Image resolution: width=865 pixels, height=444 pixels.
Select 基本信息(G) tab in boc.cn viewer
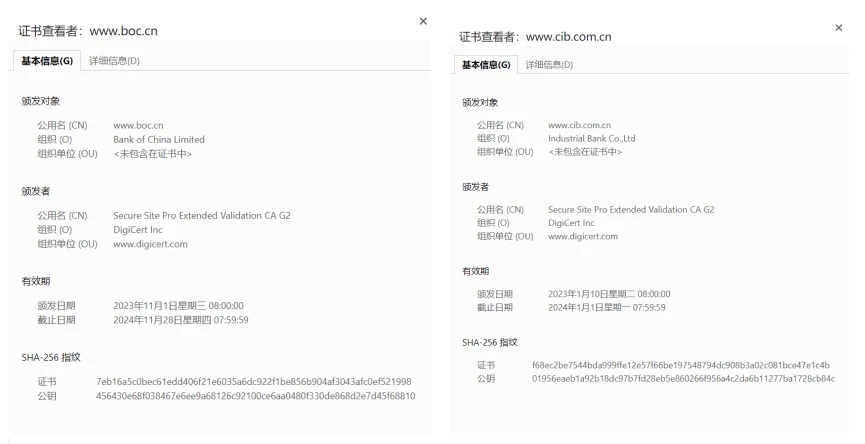point(47,61)
